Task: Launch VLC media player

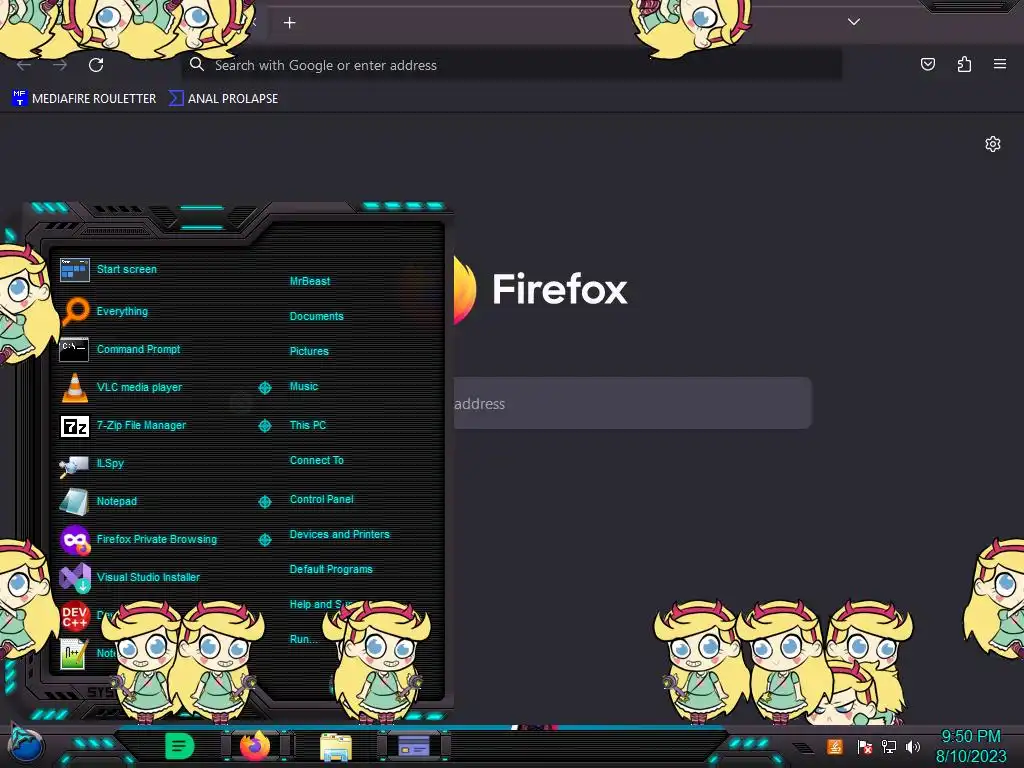Action: (74, 387)
